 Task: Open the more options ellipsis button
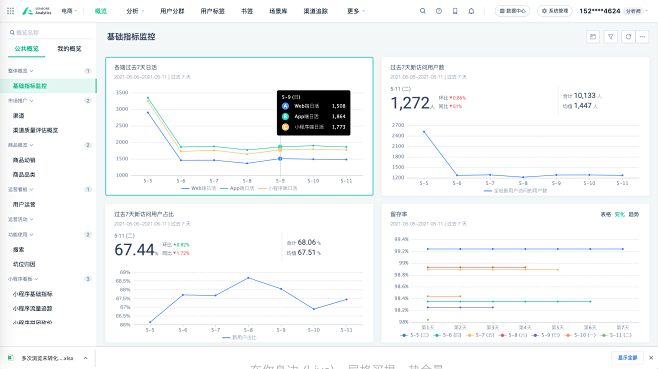(x=642, y=37)
